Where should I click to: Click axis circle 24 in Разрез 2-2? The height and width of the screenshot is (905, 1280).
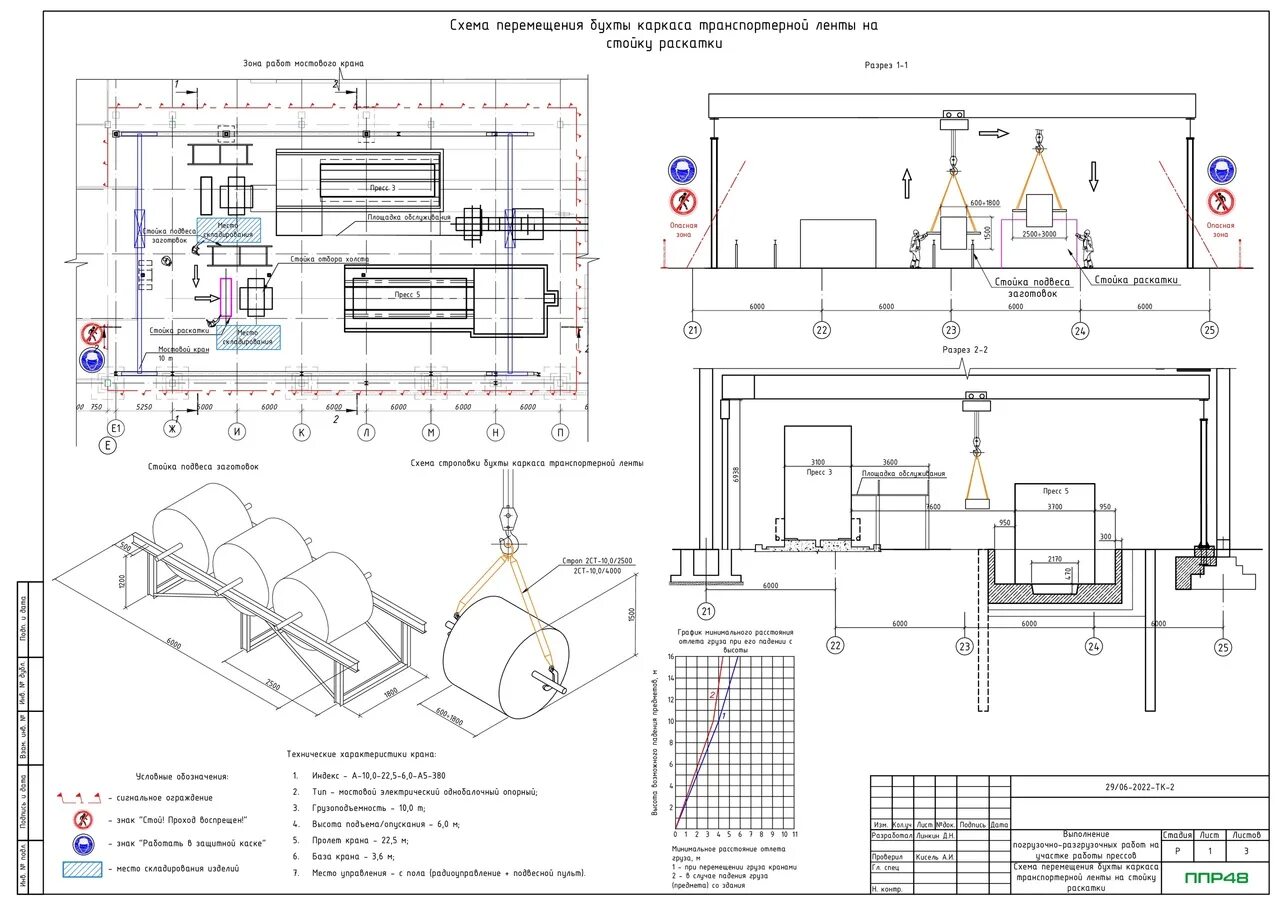pos(1095,646)
